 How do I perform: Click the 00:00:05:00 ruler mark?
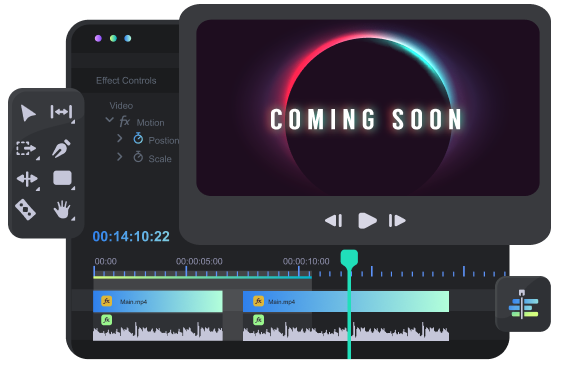pyautogui.click(x=199, y=261)
